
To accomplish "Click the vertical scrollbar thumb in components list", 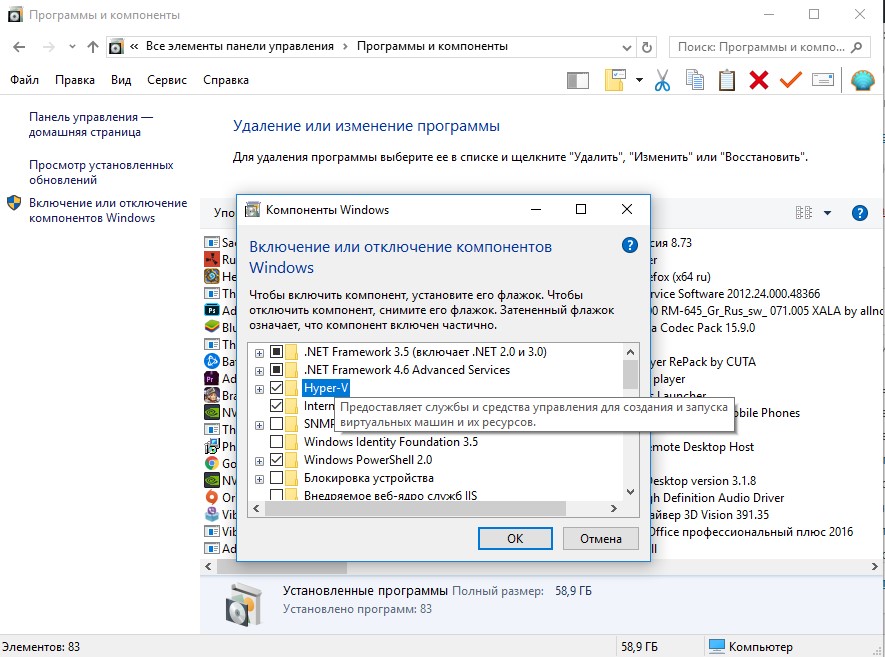I will (x=630, y=375).
